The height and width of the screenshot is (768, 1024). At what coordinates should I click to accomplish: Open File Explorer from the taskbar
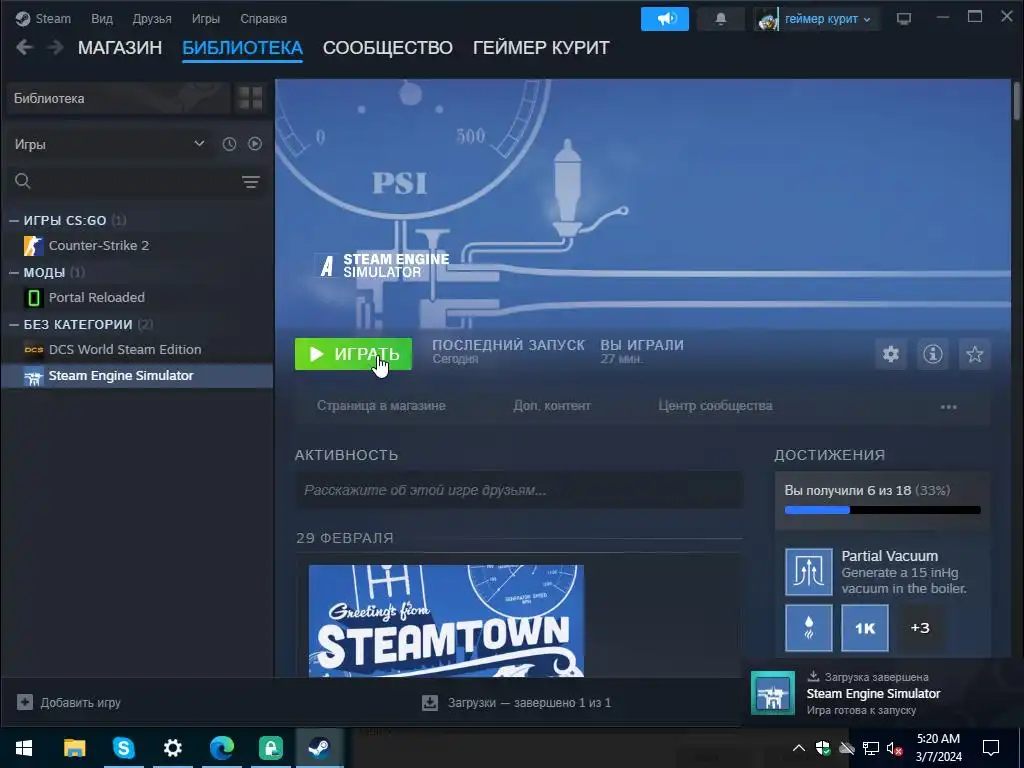coord(74,748)
